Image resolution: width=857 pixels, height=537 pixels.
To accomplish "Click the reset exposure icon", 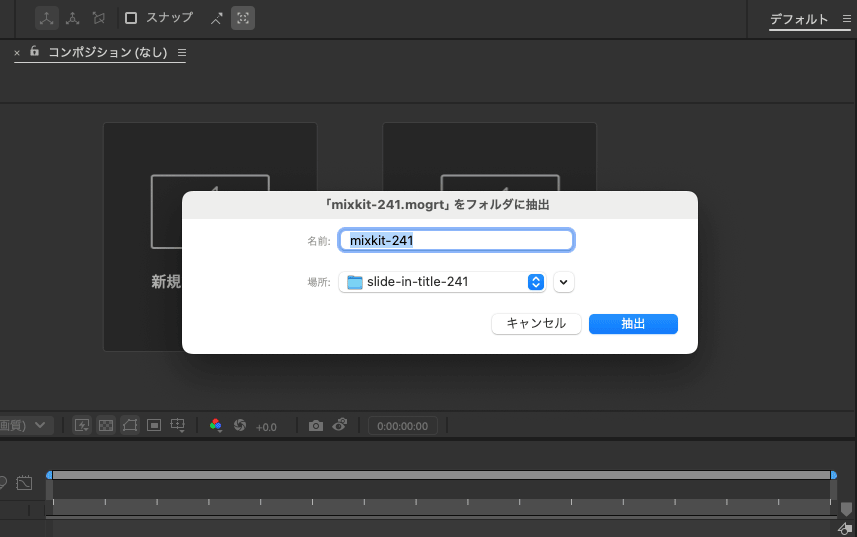I will click(x=240, y=425).
